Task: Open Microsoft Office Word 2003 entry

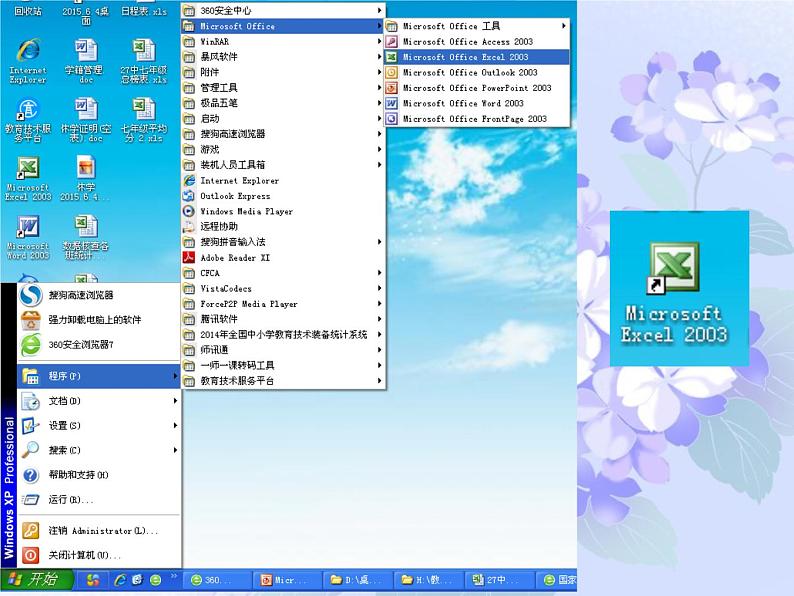Action: pos(477,103)
